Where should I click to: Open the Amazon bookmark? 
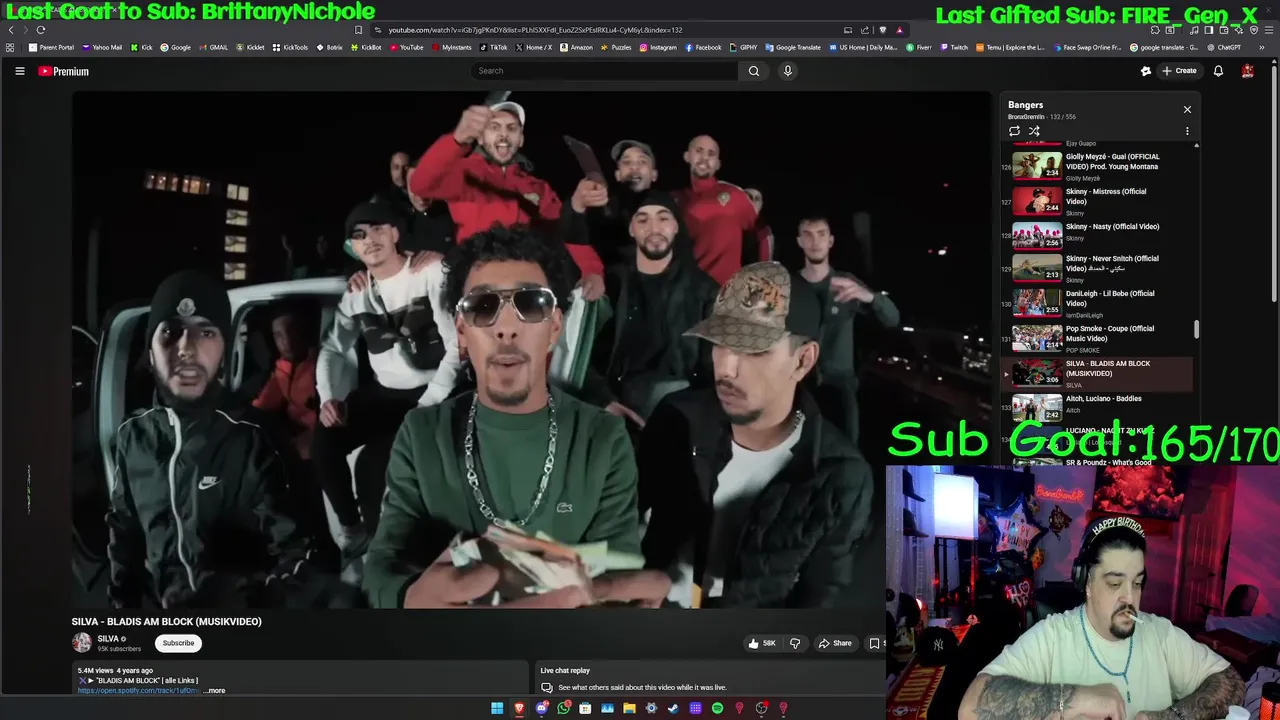(x=576, y=47)
